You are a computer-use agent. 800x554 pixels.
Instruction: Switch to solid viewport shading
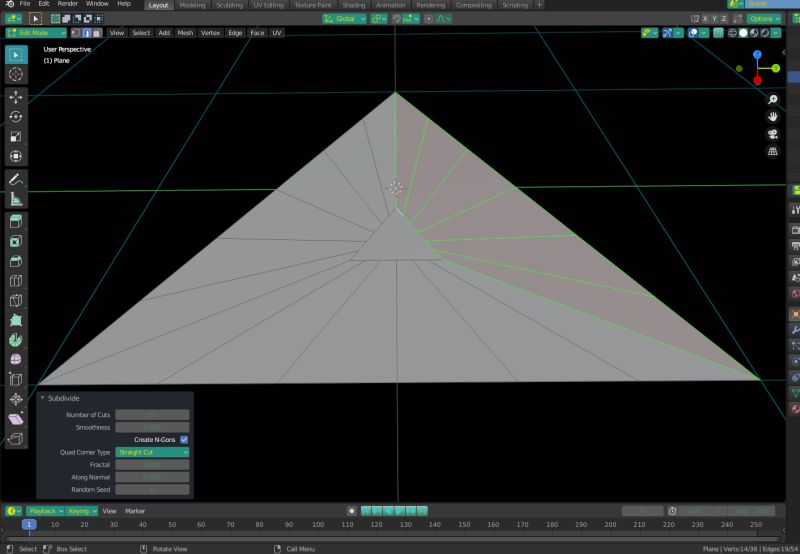point(743,33)
